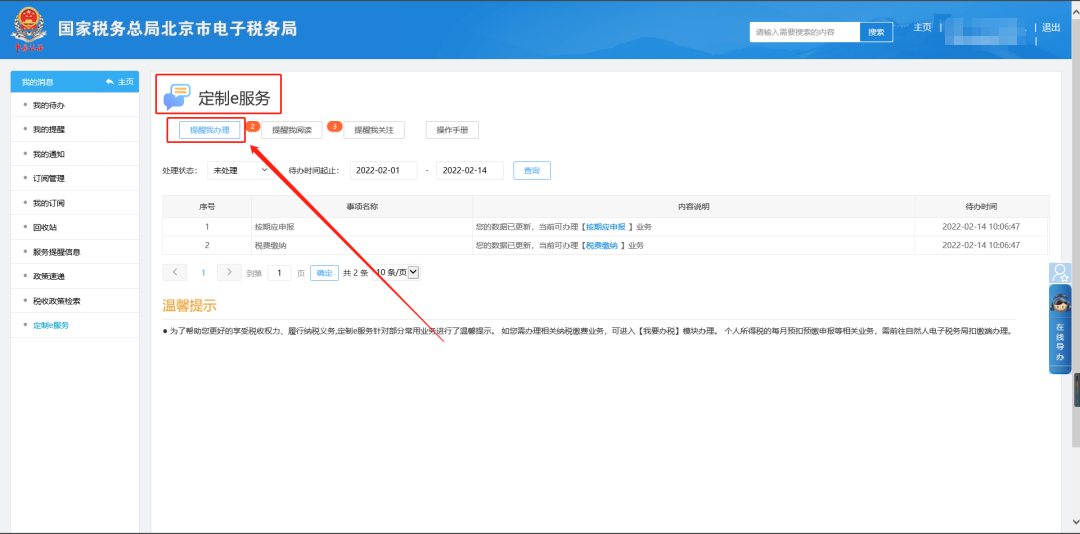This screenshot has height=534, width=1080.
Task: Click the 税费缴纳 link in row 2
Action: coord(601,245)
